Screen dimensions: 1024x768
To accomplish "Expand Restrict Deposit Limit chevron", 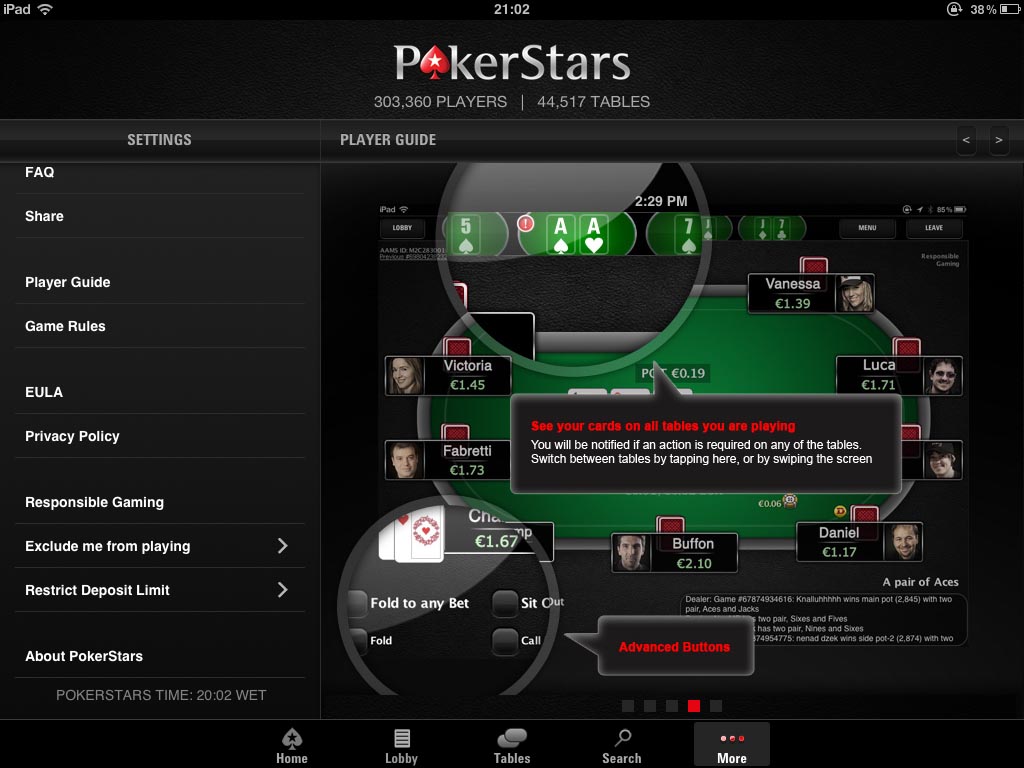I will click(283, 590).
